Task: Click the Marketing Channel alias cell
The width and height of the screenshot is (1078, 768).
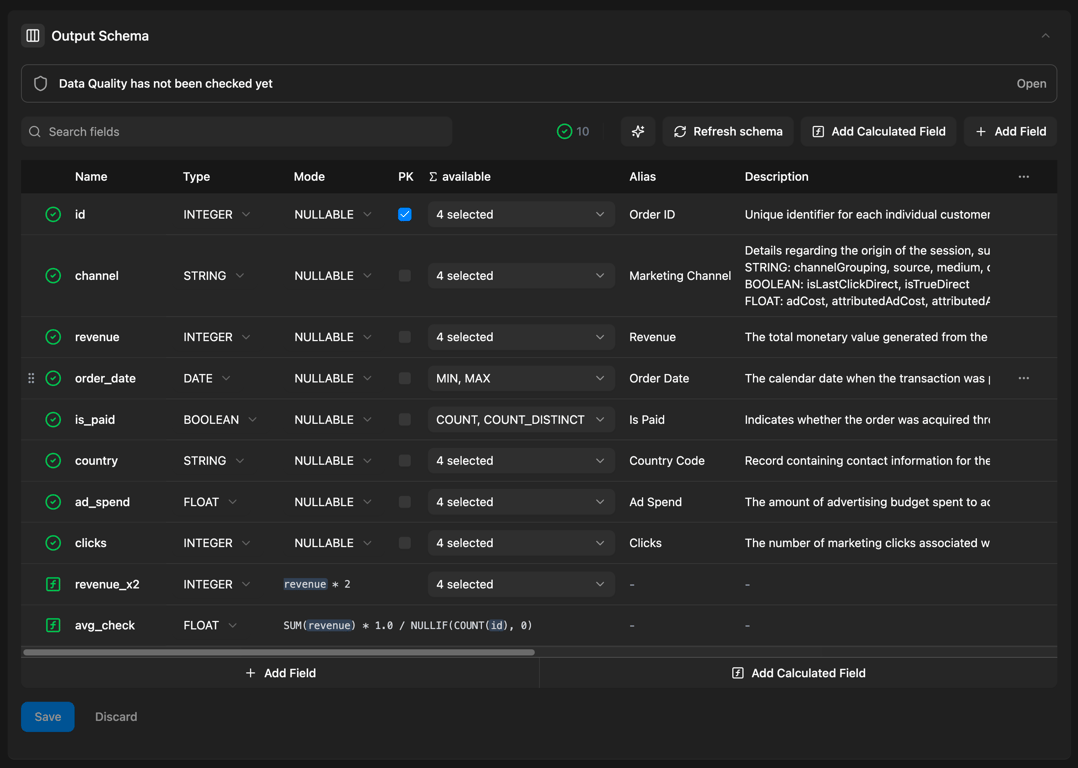Action: click(x=680, y=276)
